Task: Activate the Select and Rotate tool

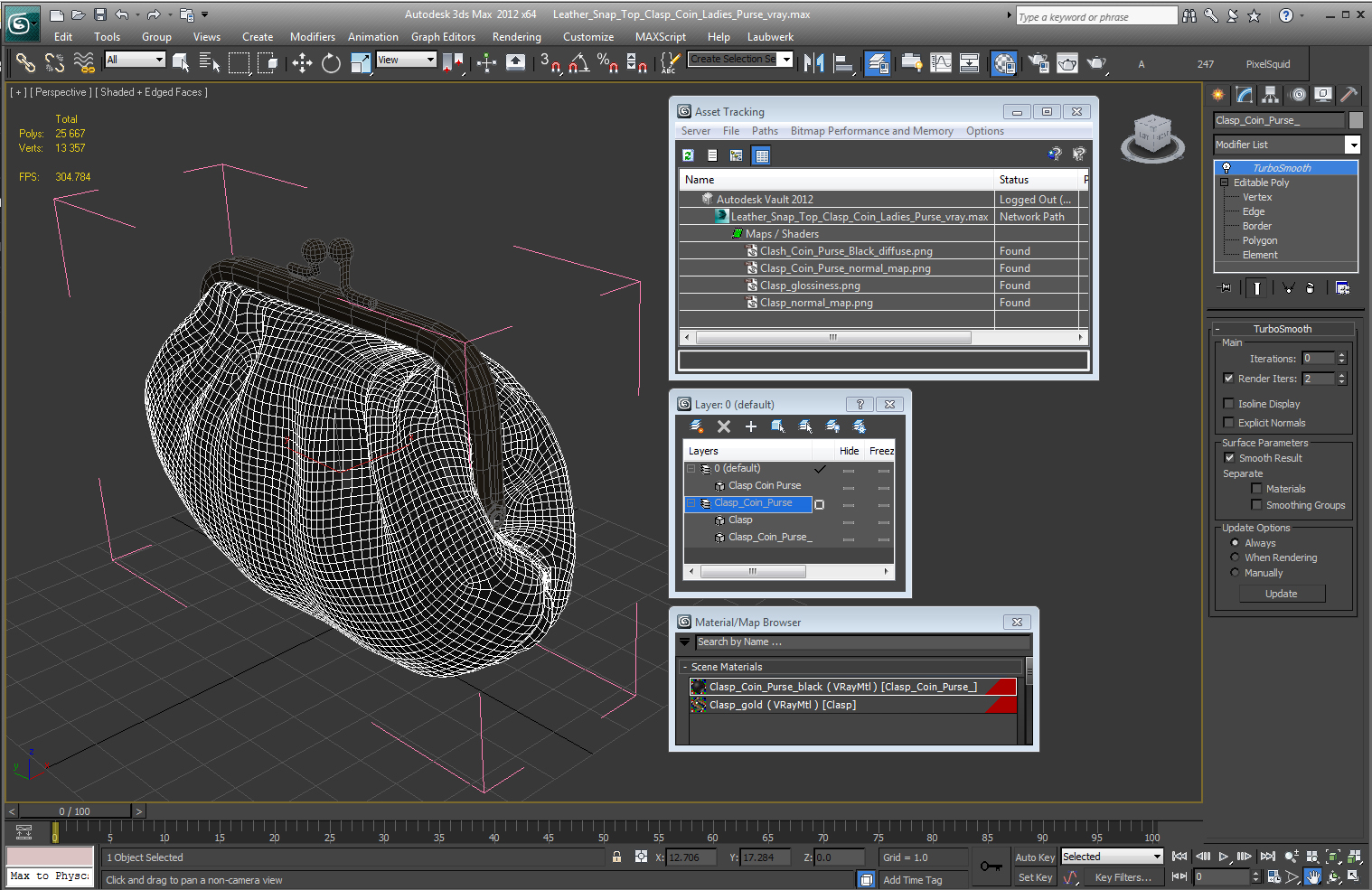Action: pos(331,62)
